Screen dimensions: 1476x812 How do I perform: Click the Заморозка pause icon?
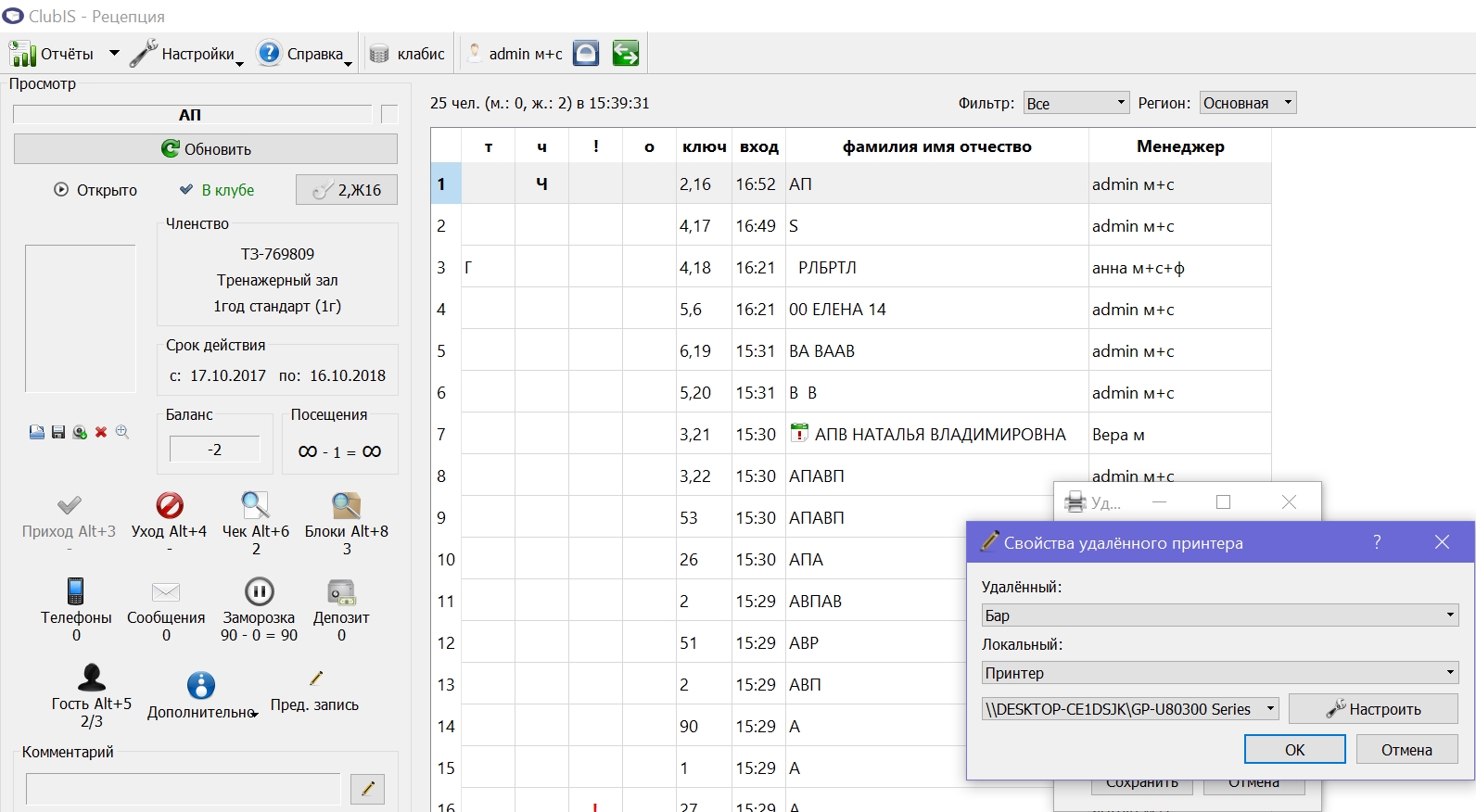[259, 591]
